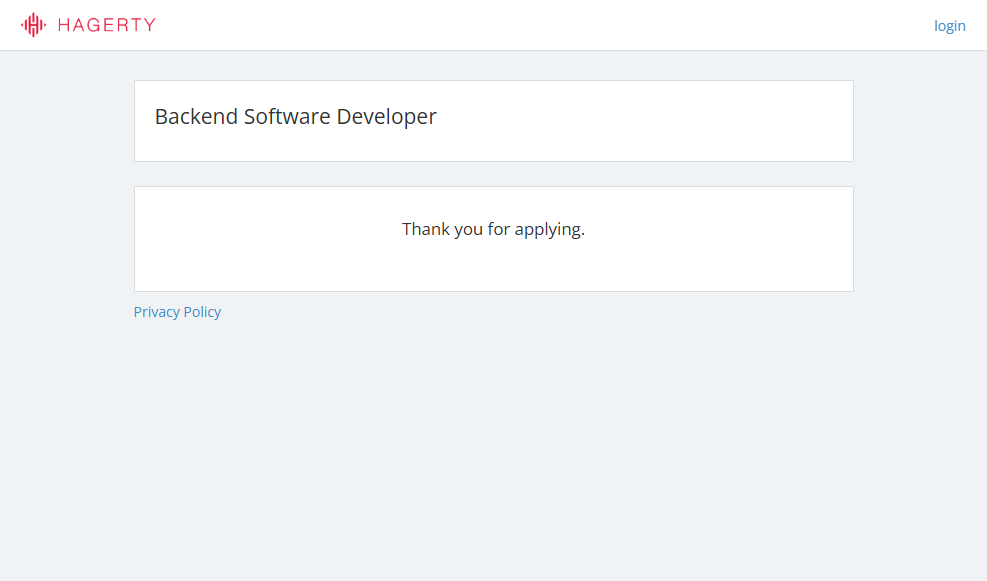
Task: Click the word 'Thank' in confirmation message
Action: pyautogui.click(x=426, y=229)
